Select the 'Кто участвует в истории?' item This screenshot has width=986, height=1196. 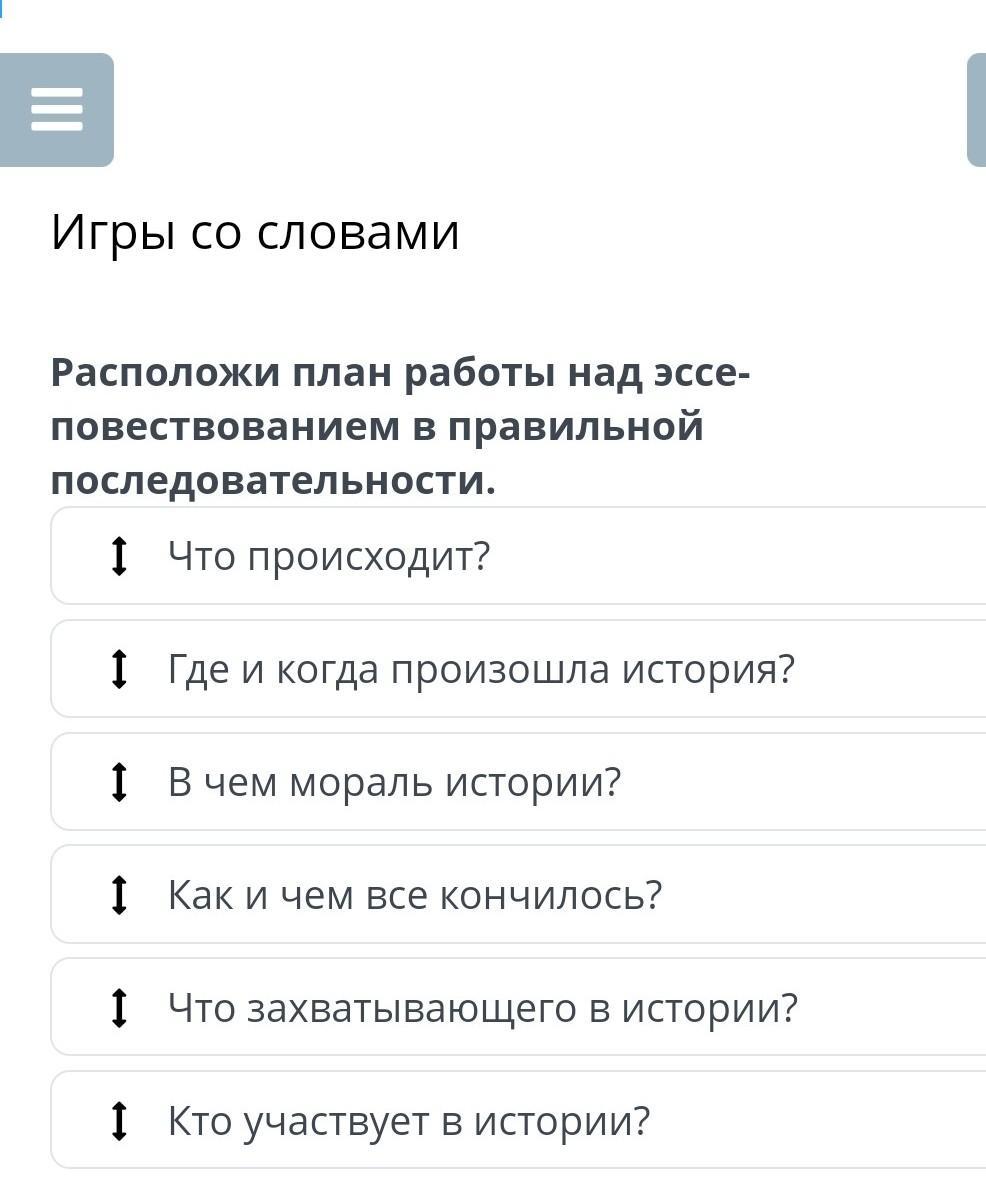[x=519, y=1120]
